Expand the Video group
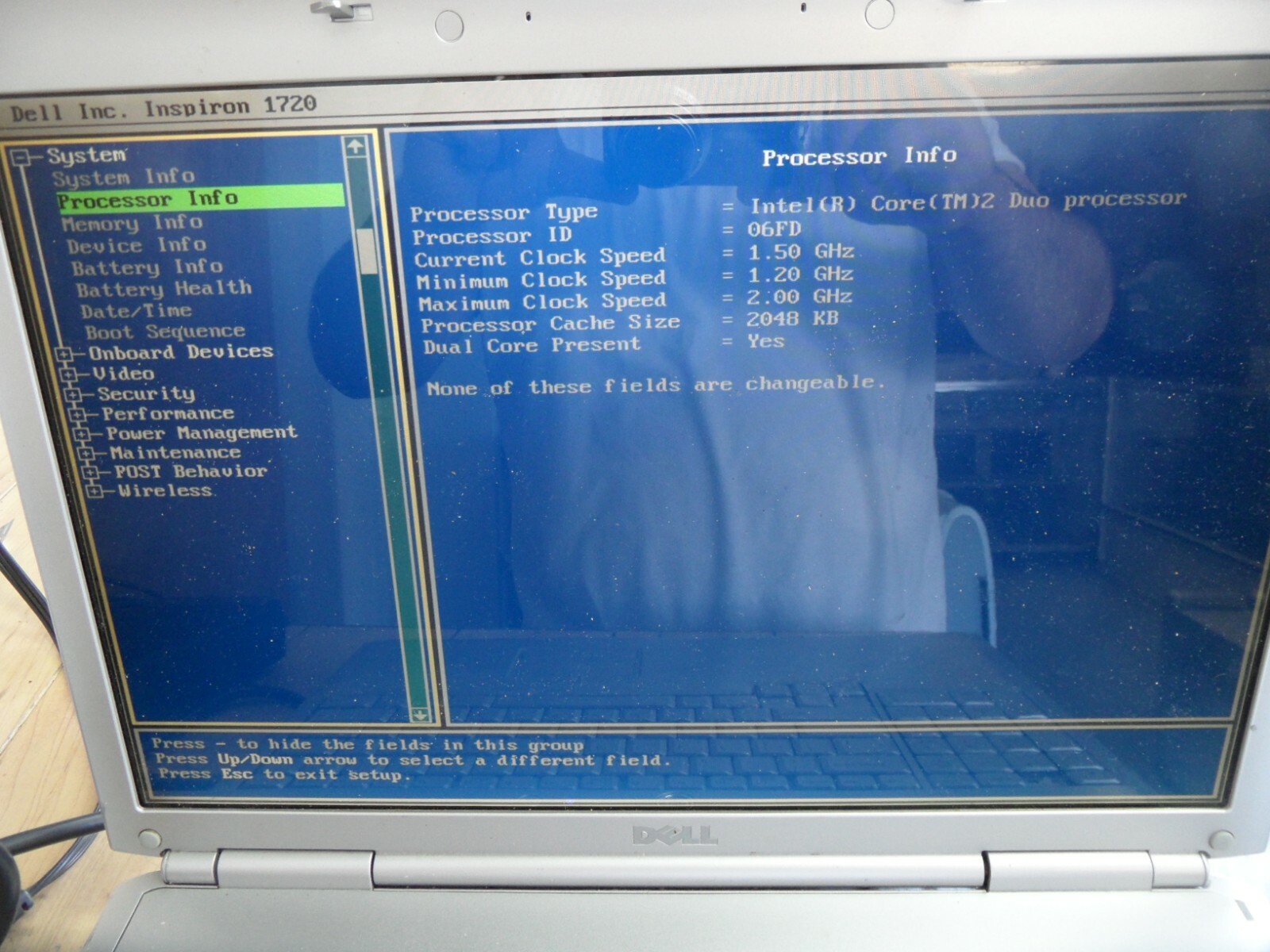 point(69,374)
